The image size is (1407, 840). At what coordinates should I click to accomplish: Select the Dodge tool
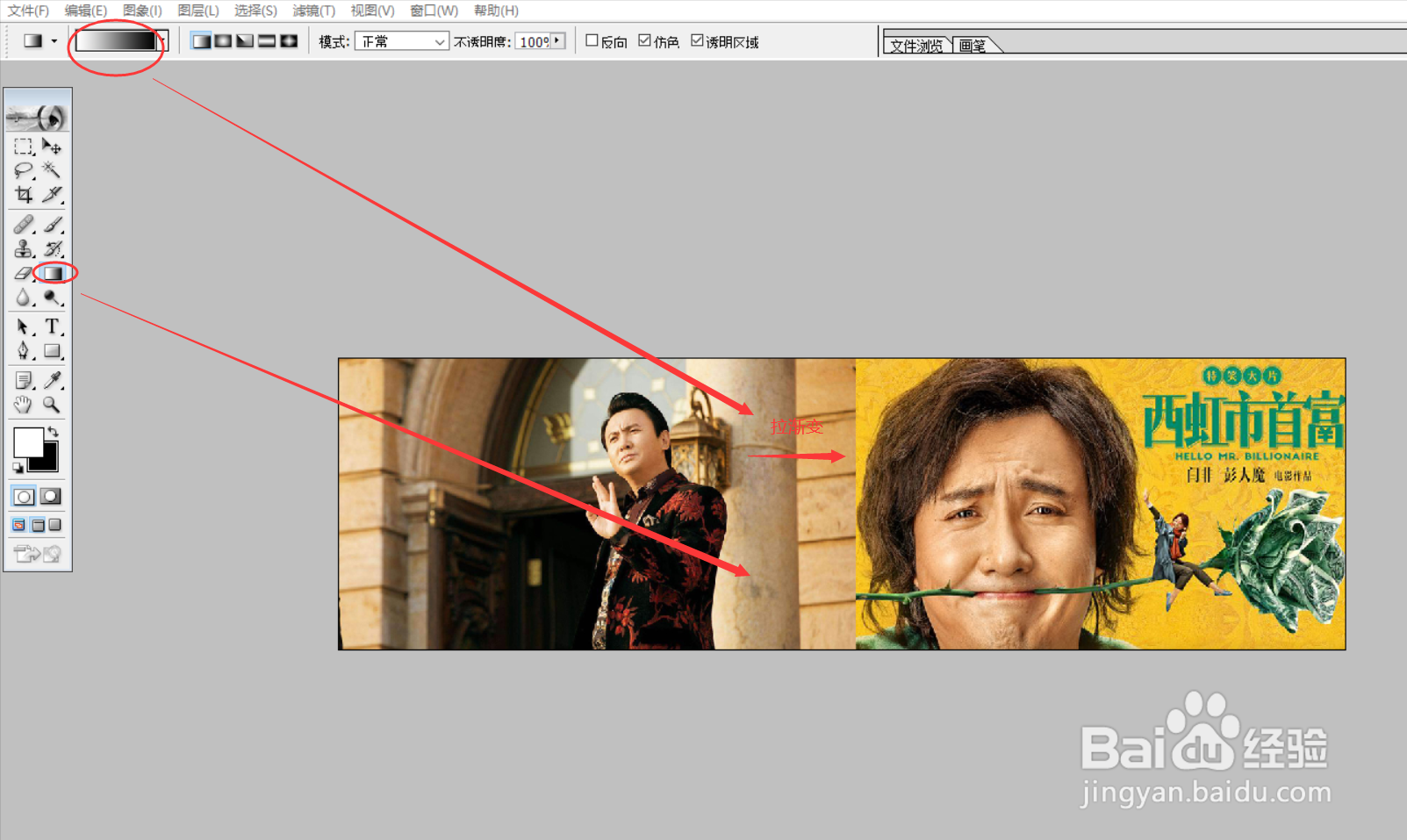[52, 298]
